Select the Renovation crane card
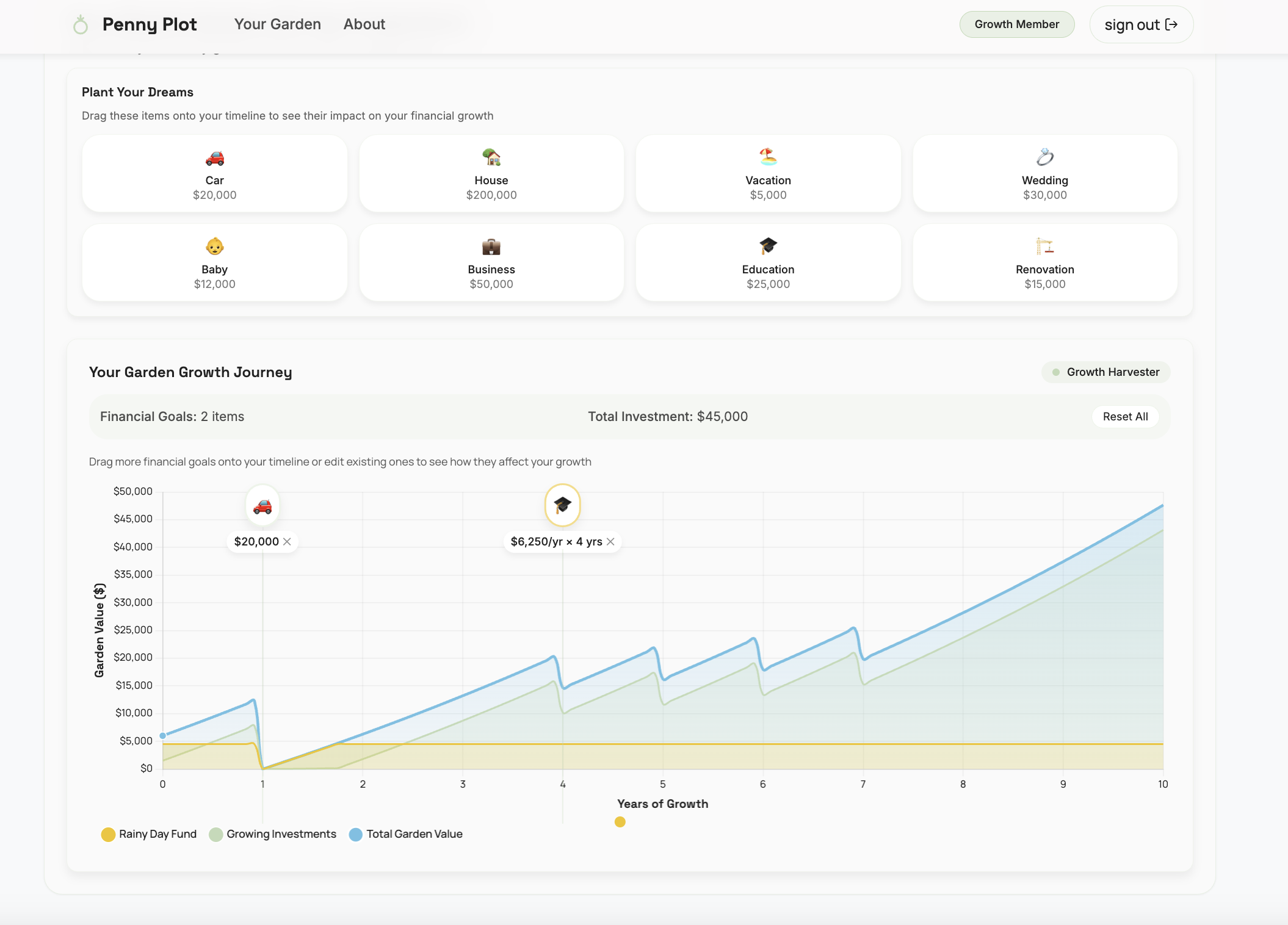The height and width of the screenshot is (925, 1288). 1044,263
